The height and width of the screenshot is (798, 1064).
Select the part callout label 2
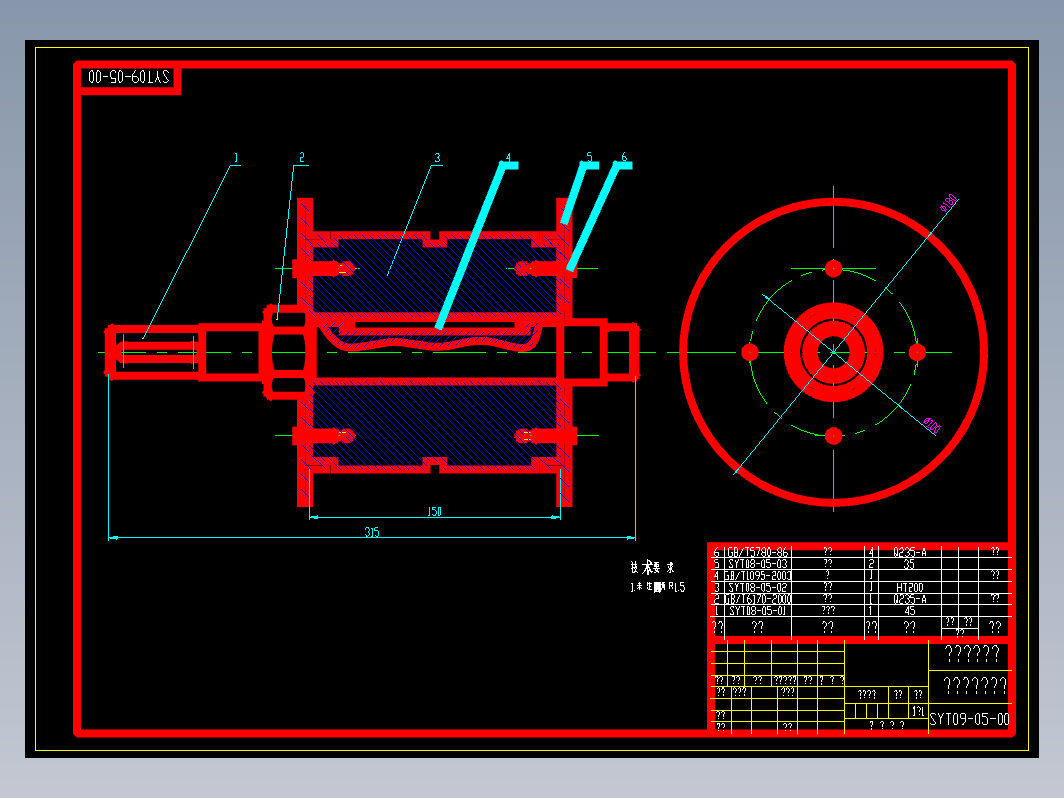tap(300, 158)
